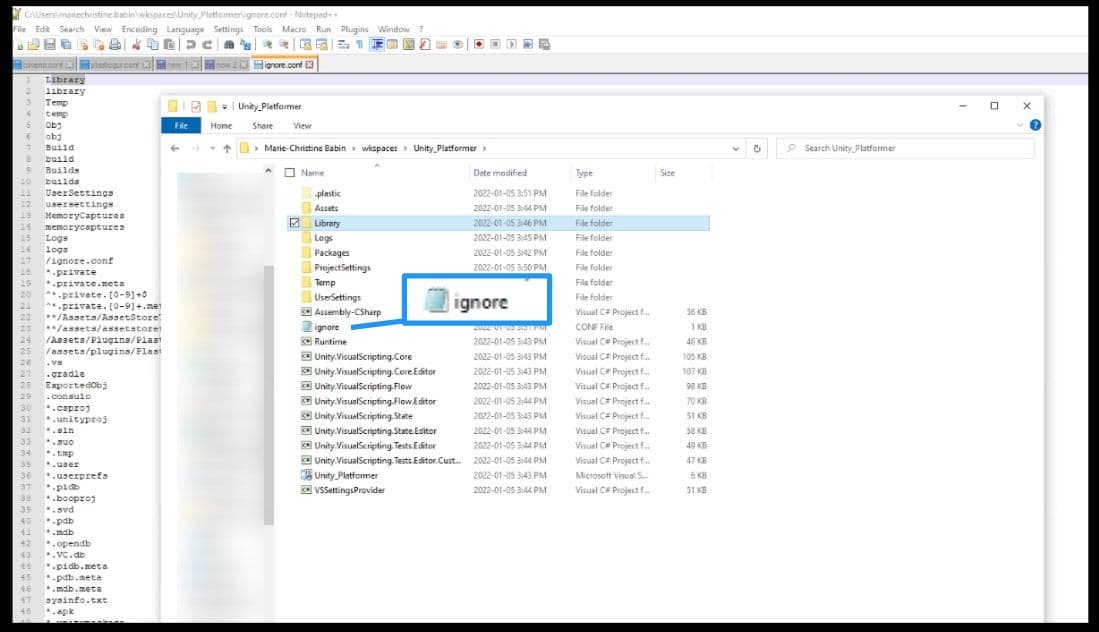This screenshot has height=632, width=1099.
Task: Open the quick access toolbar dropdown
Action: click(x=222, y=106)
